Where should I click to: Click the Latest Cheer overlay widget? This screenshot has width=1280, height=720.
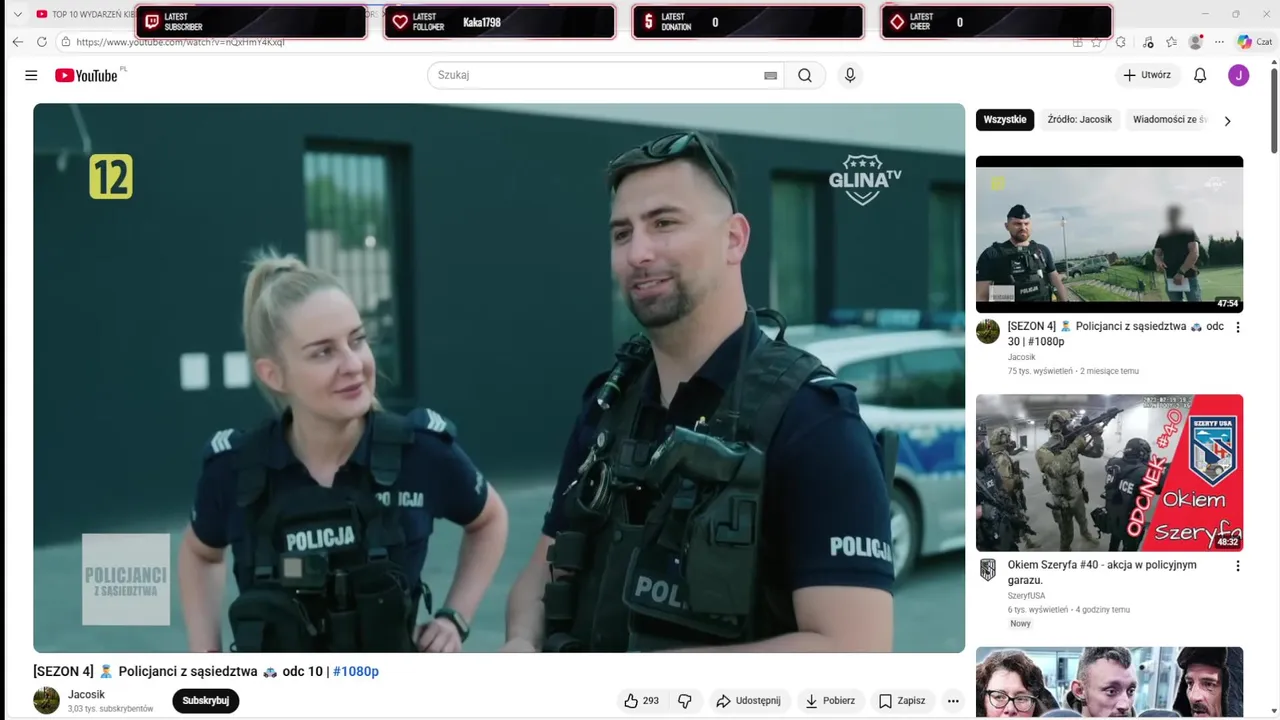click(x=996, y=22)
